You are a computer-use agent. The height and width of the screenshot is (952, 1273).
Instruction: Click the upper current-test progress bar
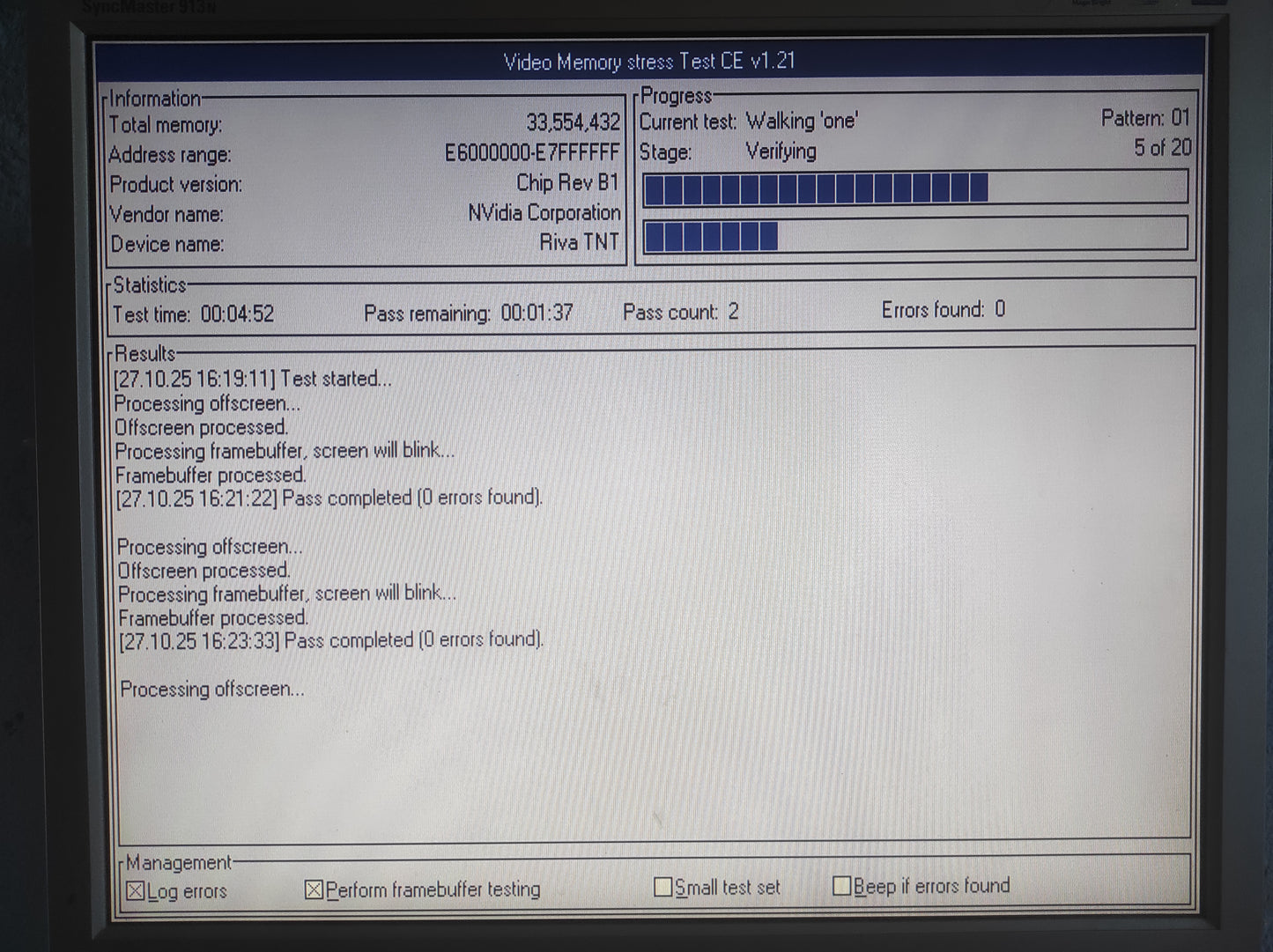(914, 188)
